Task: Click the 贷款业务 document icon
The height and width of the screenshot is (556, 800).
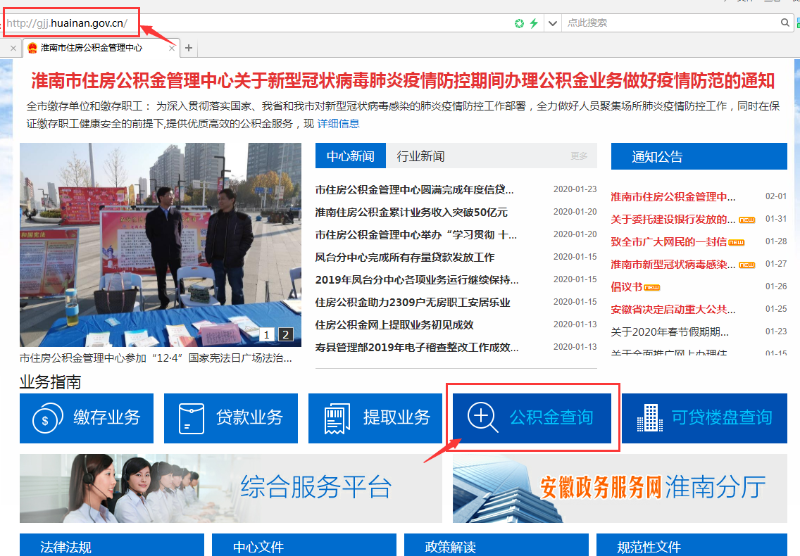Action: tap(190, 418)
